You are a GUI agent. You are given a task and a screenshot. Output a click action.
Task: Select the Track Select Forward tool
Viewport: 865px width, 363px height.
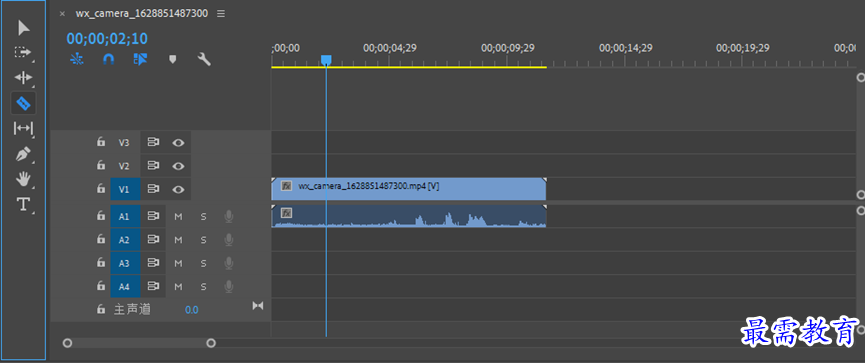tap(23, 52)
